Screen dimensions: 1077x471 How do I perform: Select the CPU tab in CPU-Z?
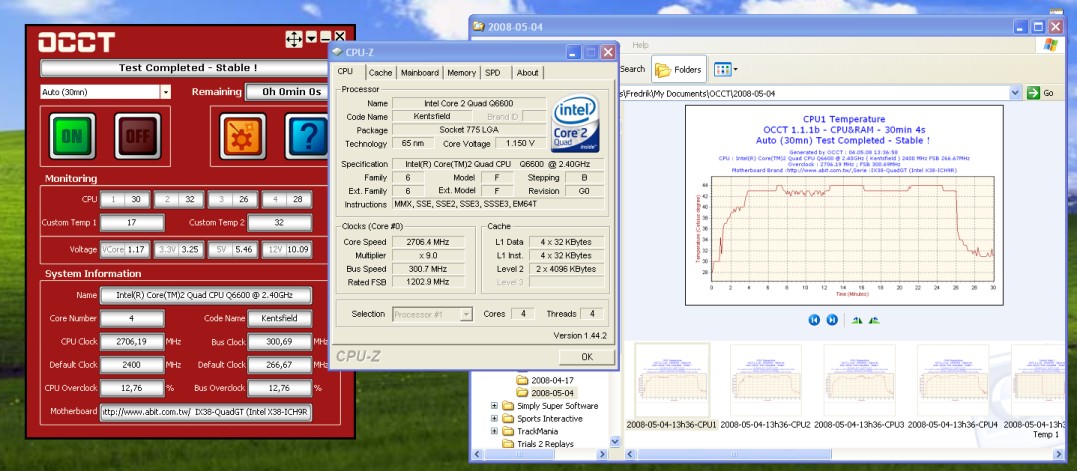tap(345, 72)
